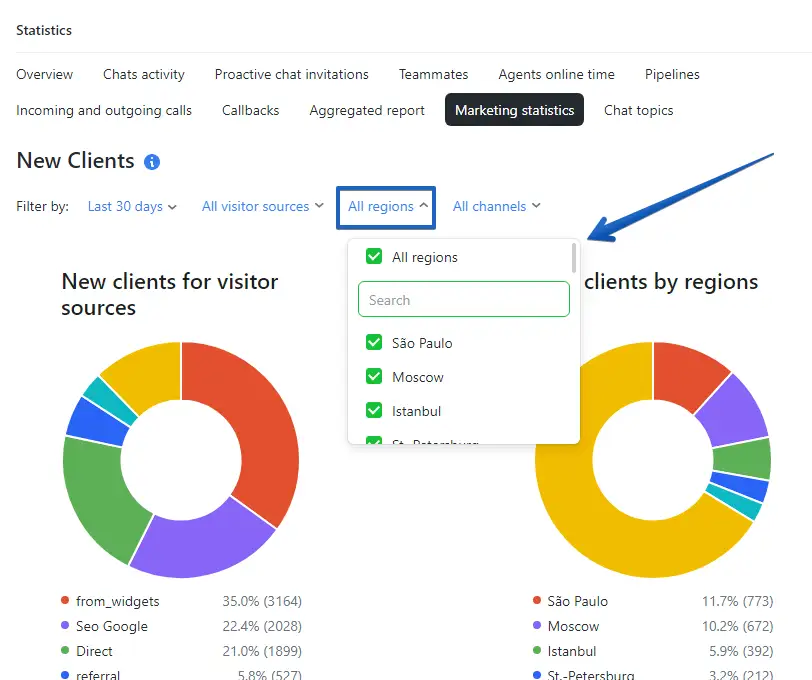This screenshot has width=812, height=680.
Task: Uncheck the São Paulo region checkbox
Action: pos(374,343)
